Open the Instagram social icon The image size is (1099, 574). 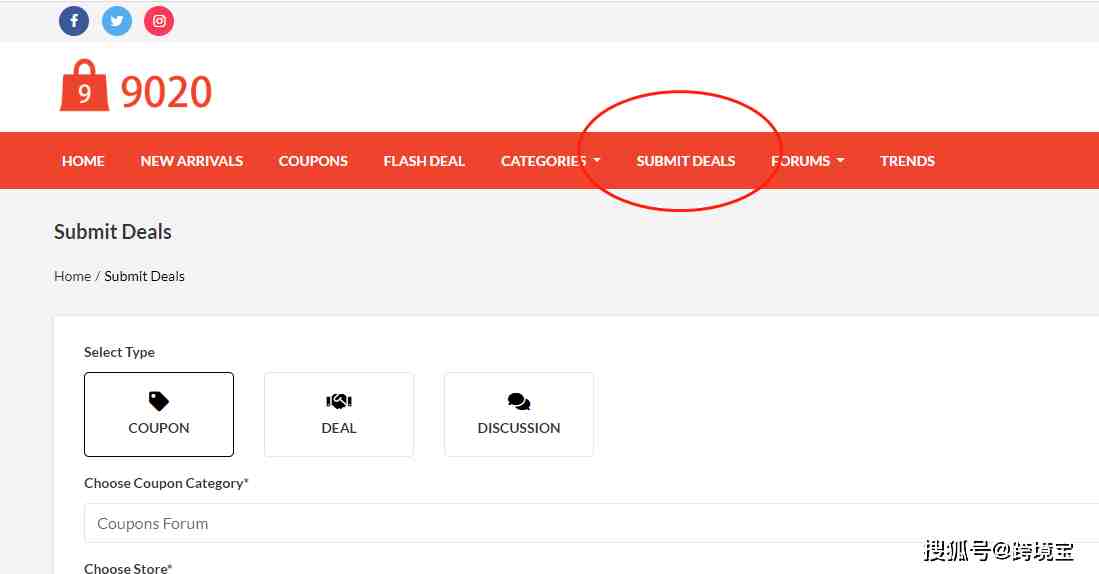click(159, 21)
